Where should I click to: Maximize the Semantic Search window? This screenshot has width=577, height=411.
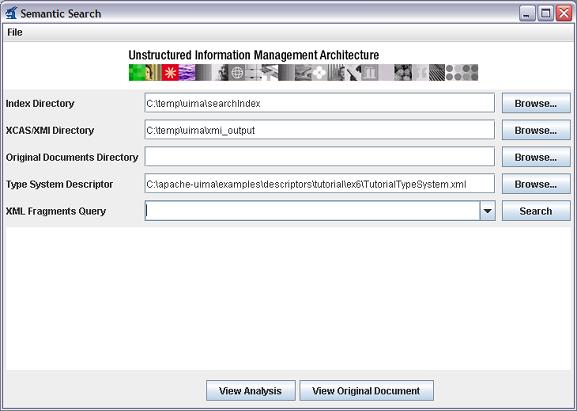[x=546, y=14]
